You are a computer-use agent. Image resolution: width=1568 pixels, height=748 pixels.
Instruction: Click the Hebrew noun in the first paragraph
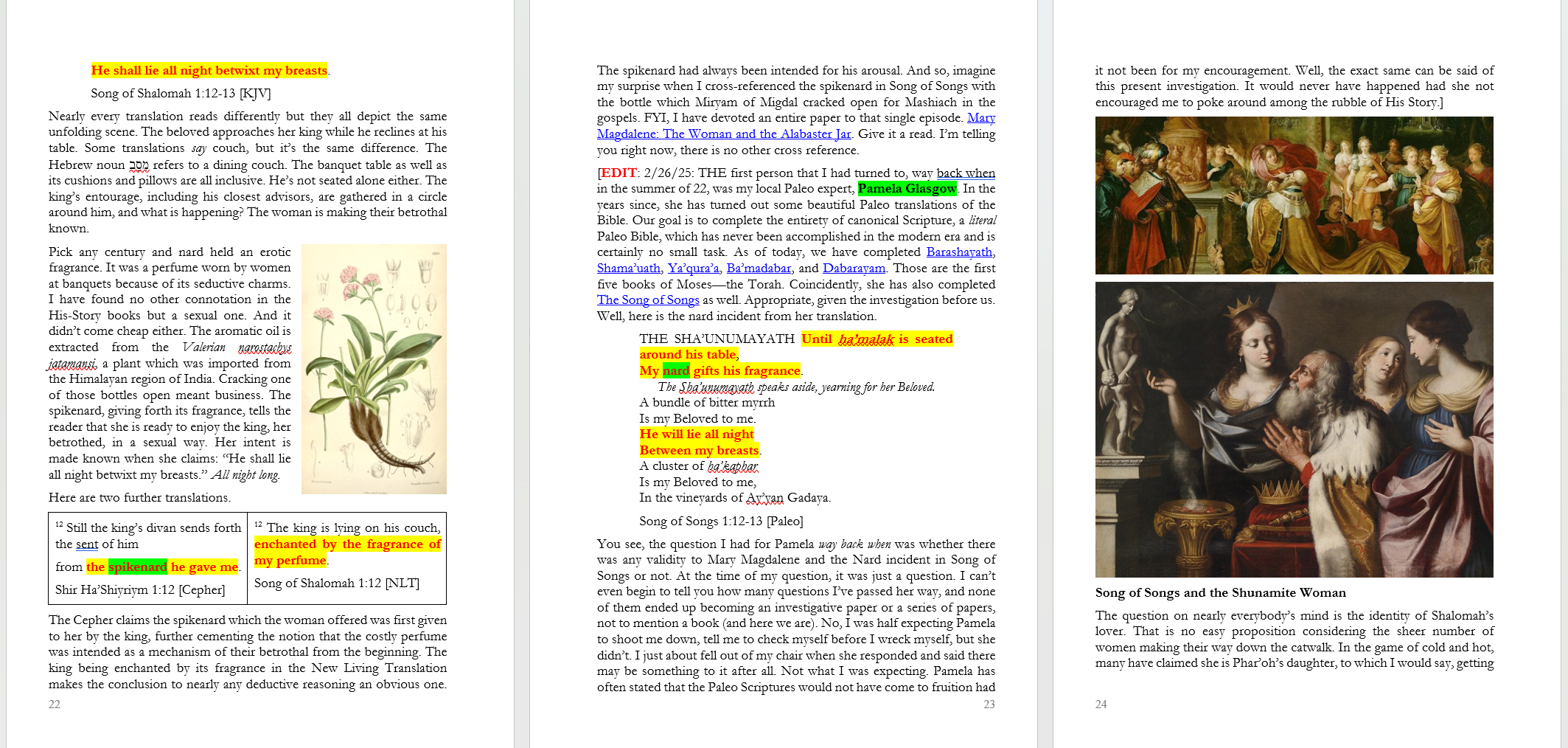pyautogui.click(x=139, y=165)
